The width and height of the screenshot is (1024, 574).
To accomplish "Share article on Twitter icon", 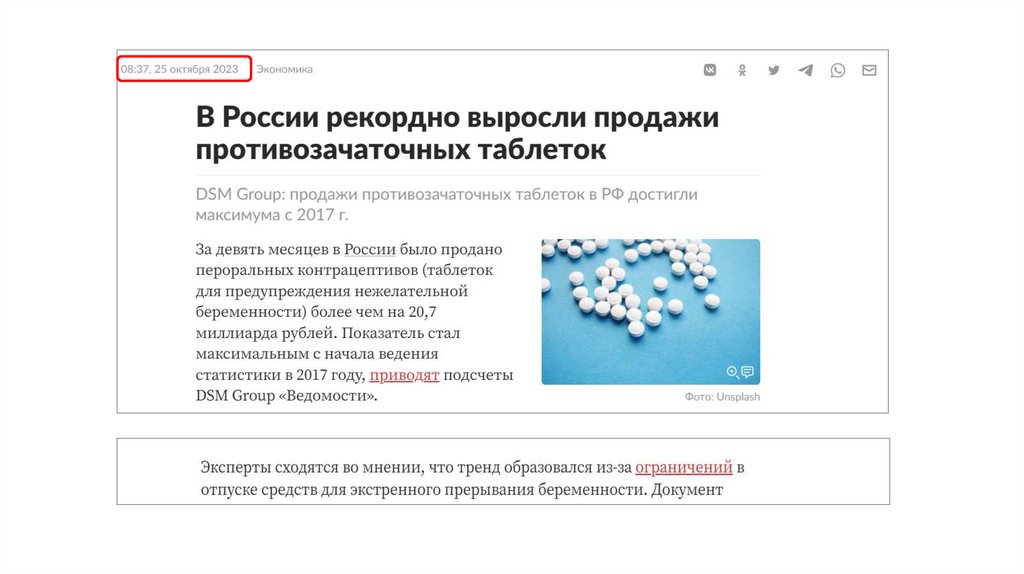I will (774, 70).
